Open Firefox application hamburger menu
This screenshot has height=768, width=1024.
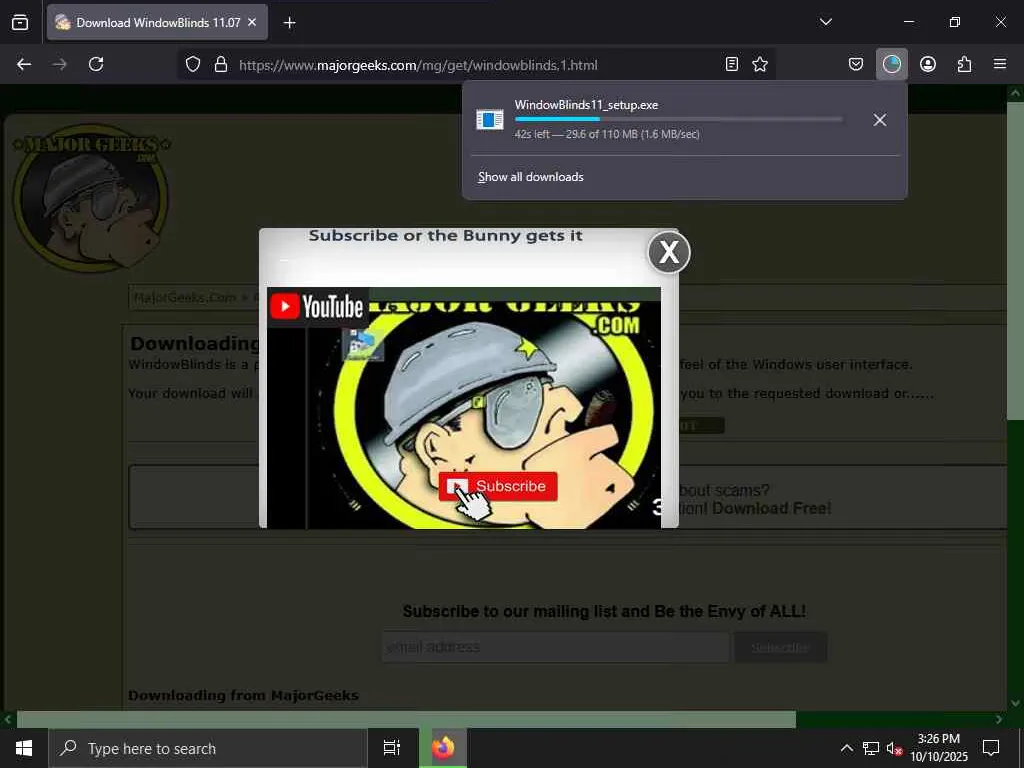1000,64
